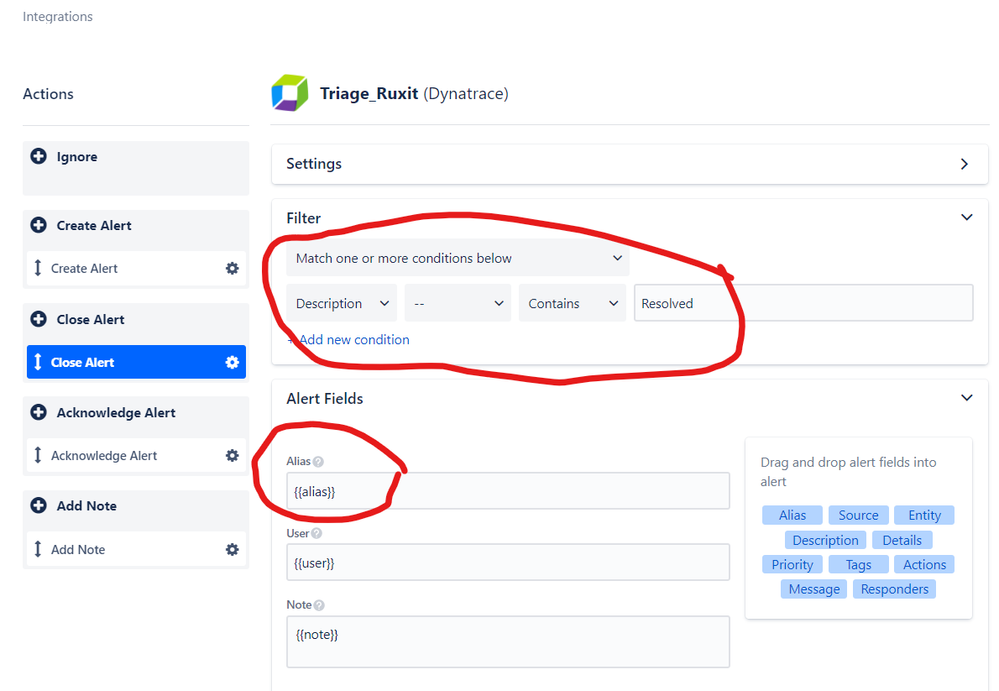Click the reorder arrows on Add Note row
Image resolution: width=999 pixels, height=691 pixels.
coord(38,549)
